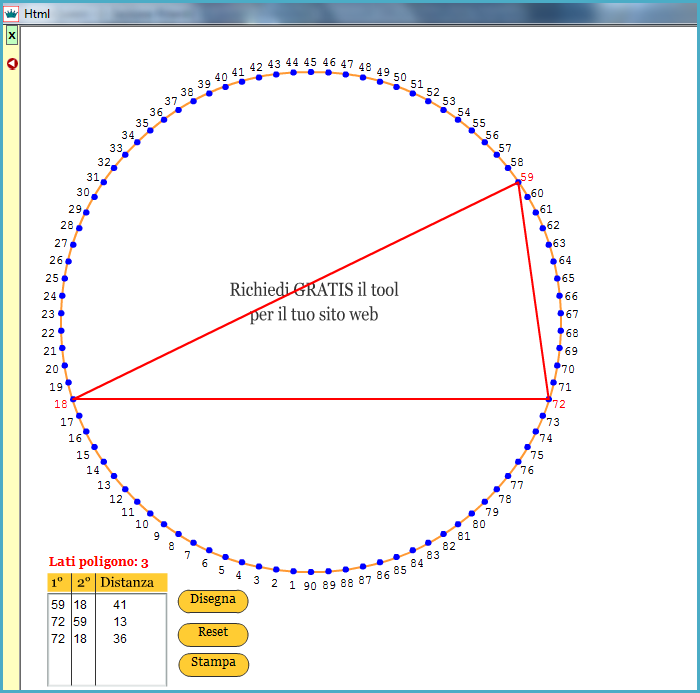Select circle point 10

pos(150,513)
